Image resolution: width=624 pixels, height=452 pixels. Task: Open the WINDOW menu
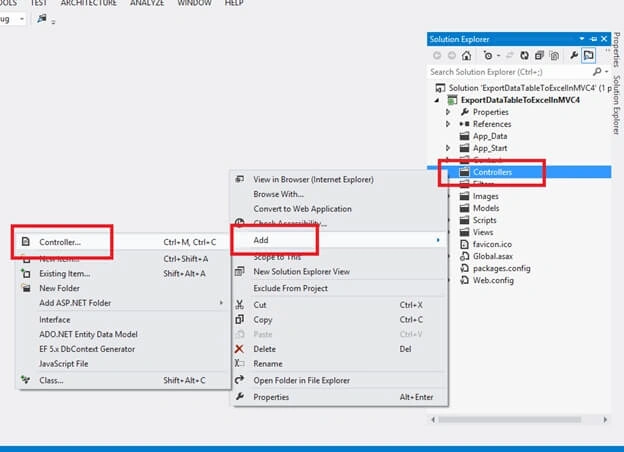[194, 3]
